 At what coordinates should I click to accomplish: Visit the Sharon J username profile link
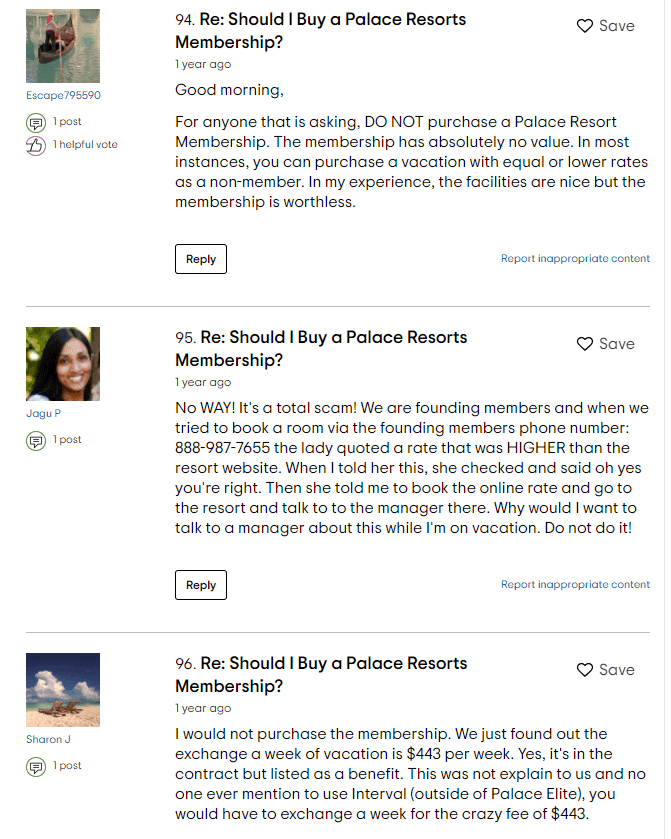[49, 740]
